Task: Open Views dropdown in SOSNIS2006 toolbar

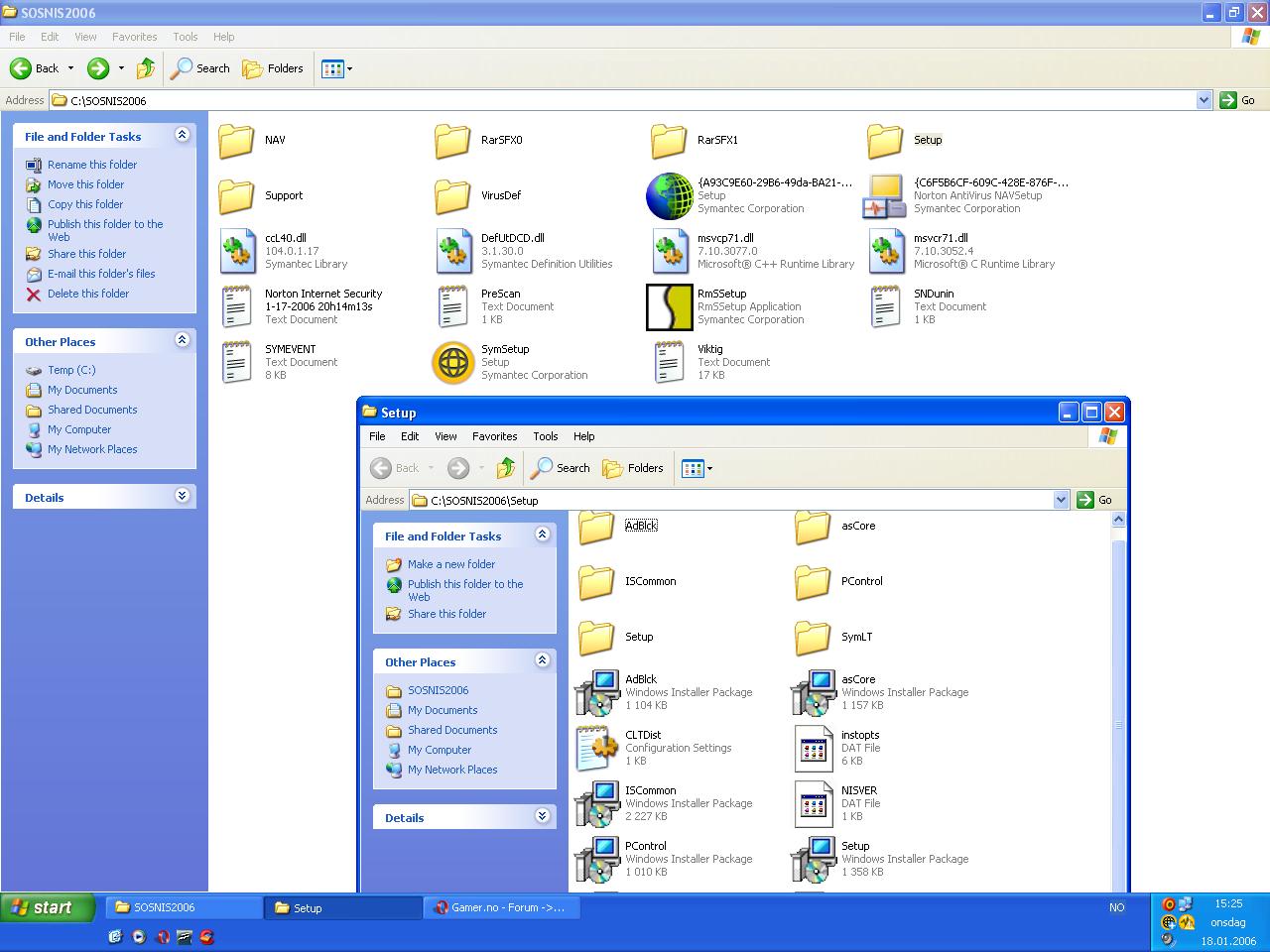Action: click(x=337, y=68)
